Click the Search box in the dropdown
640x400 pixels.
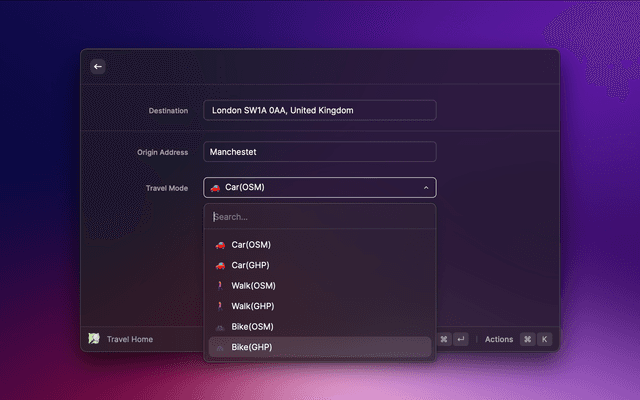(x=319, y=216)
